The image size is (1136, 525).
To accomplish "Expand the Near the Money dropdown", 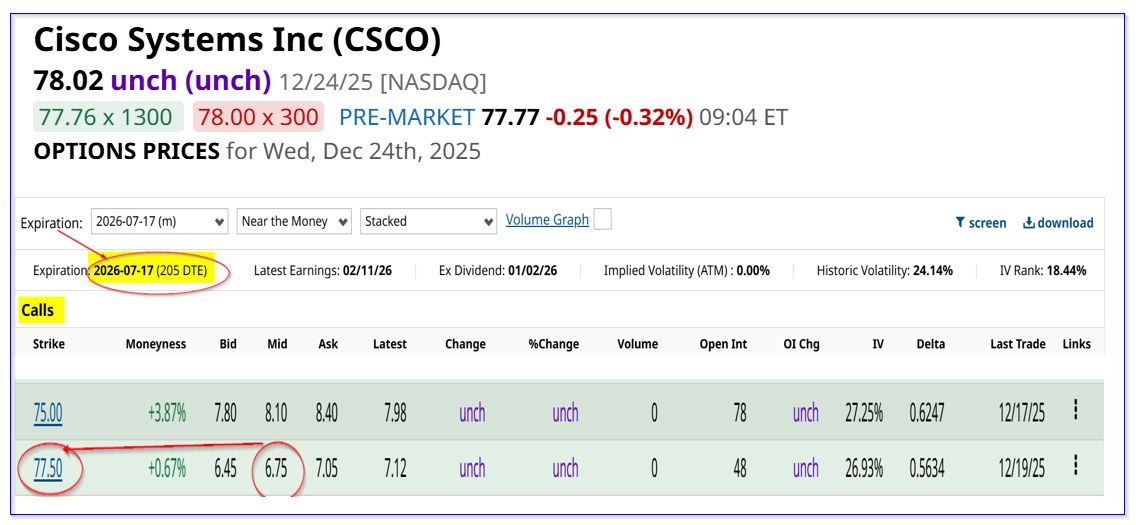I will coord(294,221).
